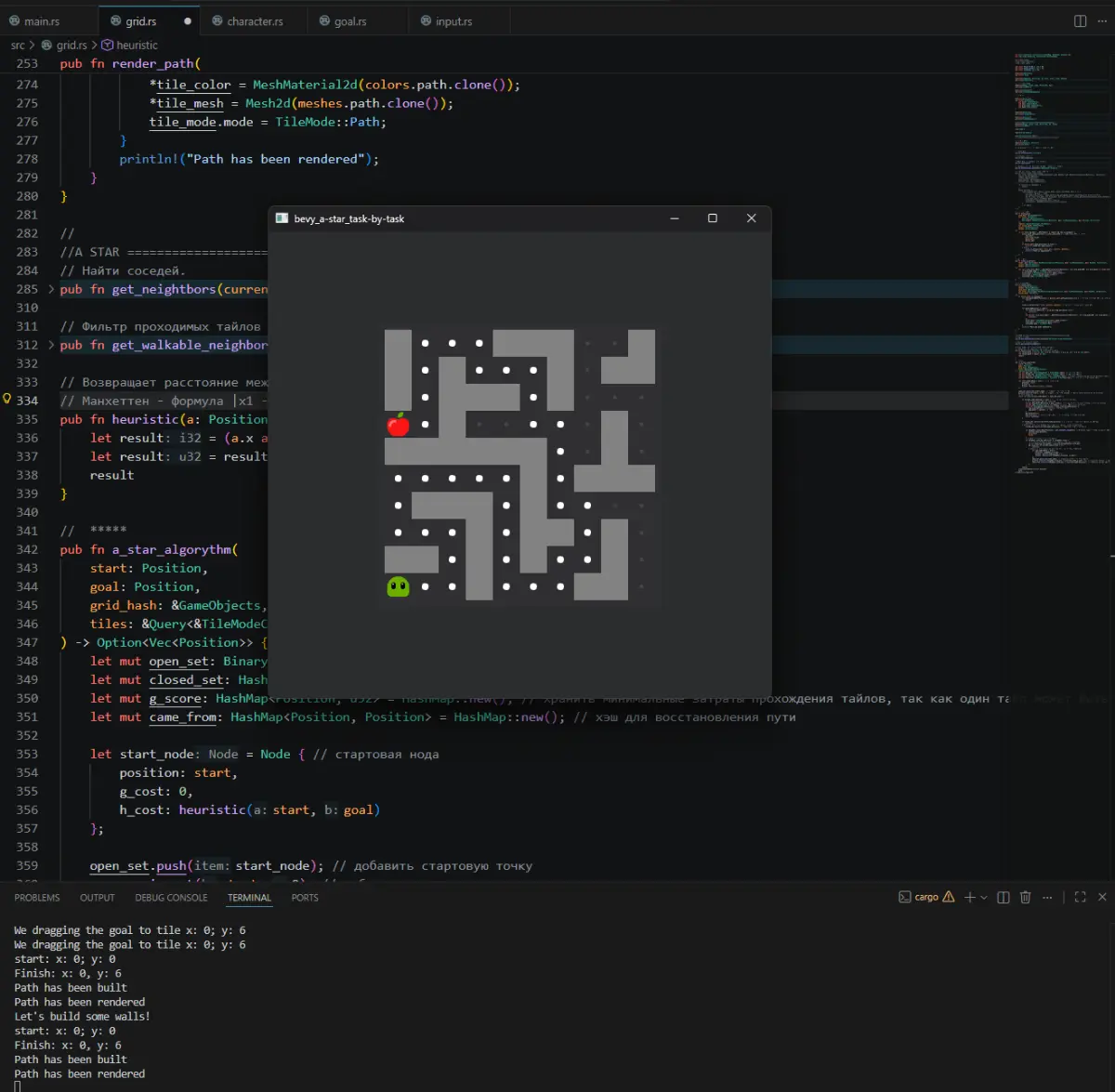Click the lightbulb code action icon

pos(7,400)
